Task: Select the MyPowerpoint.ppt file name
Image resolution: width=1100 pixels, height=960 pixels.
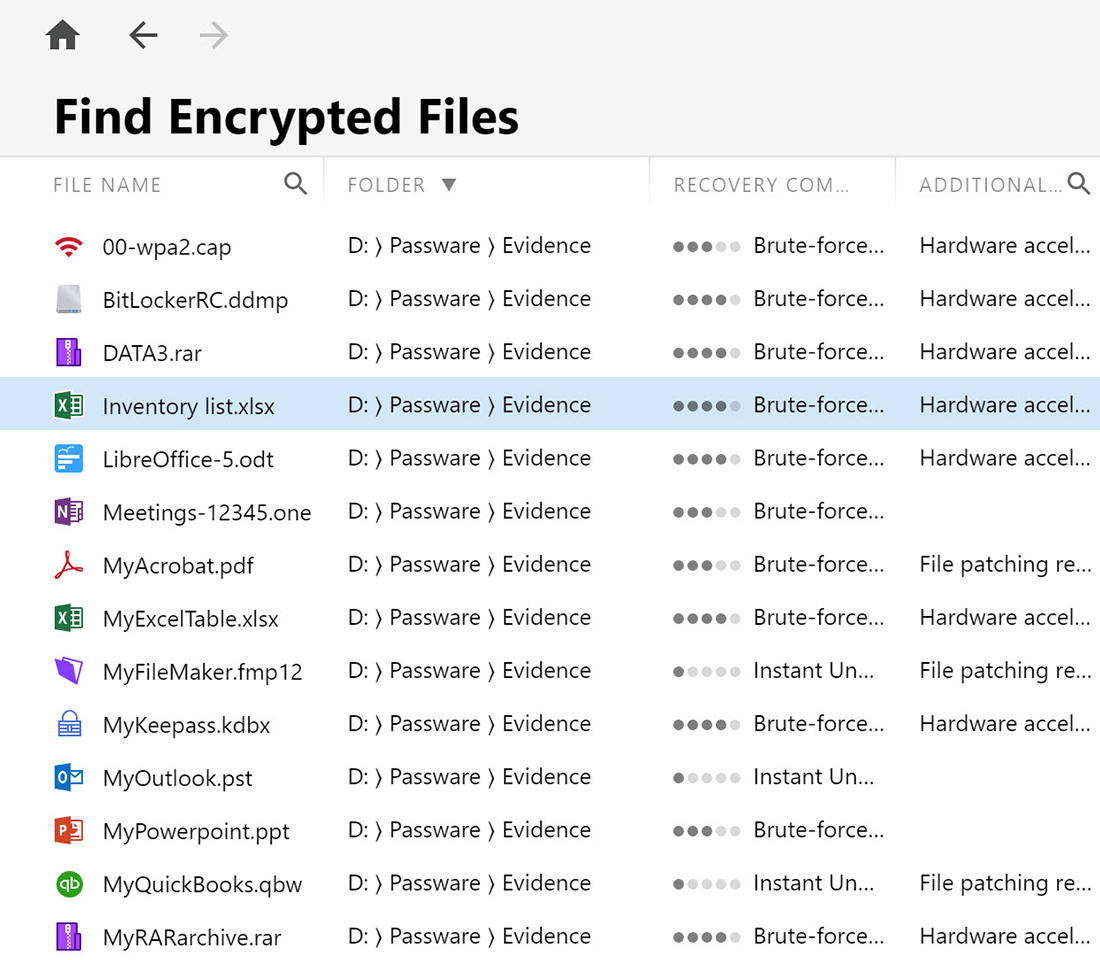Action: (x=196, y=831)
